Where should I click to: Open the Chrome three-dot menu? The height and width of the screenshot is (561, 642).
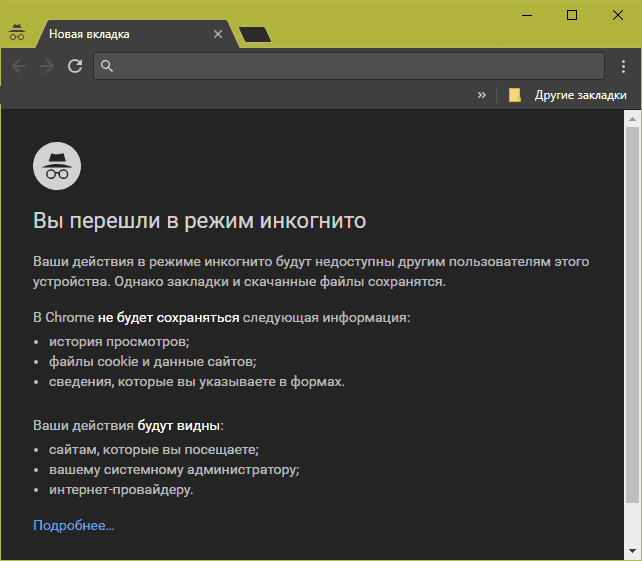tap(623, 66)
